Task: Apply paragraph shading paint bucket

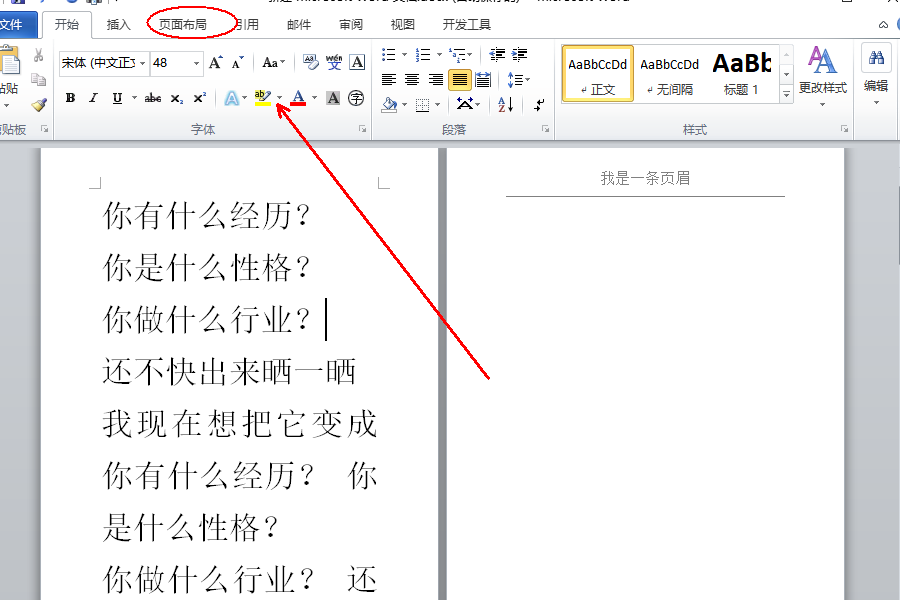Action: [389, 104]
